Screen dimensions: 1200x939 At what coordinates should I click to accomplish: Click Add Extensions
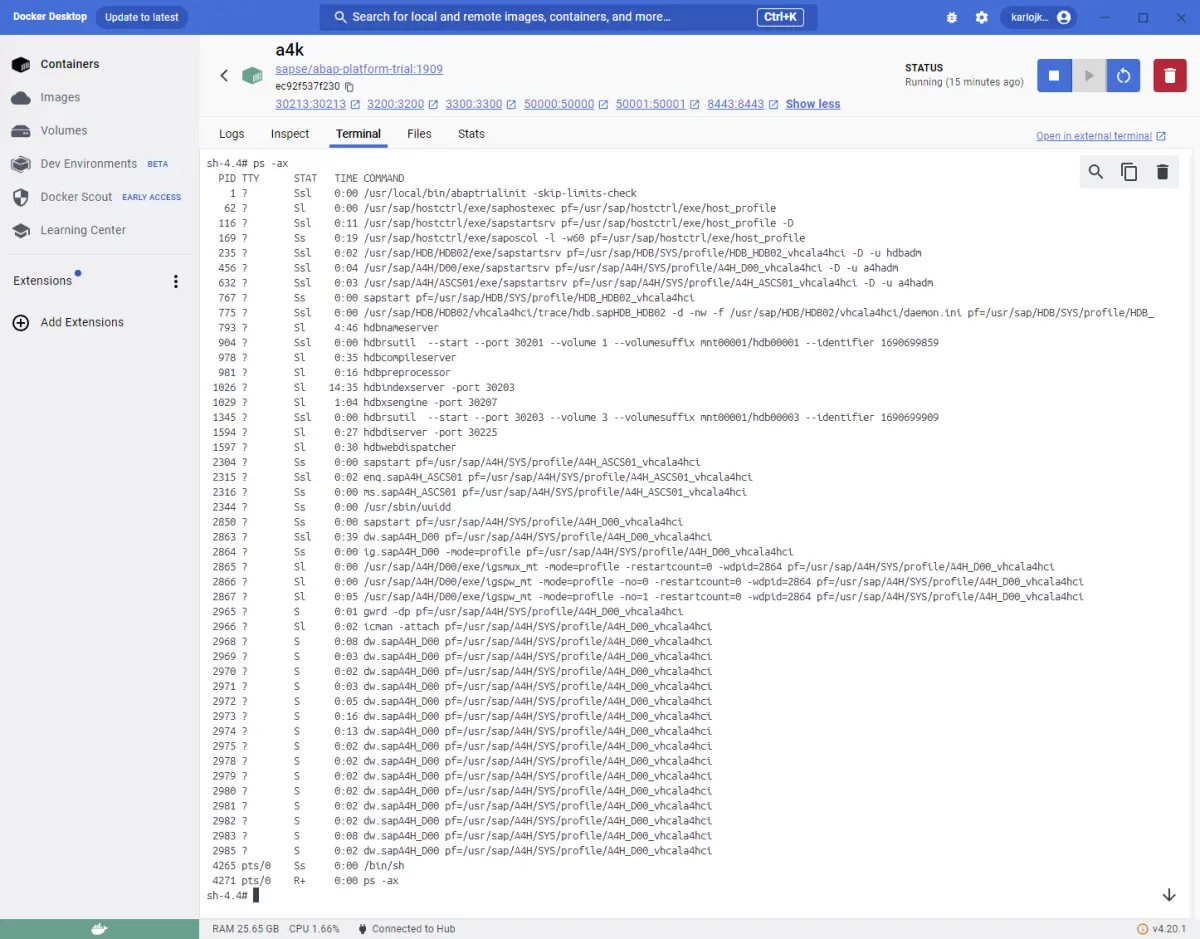[x=82, y=322]
